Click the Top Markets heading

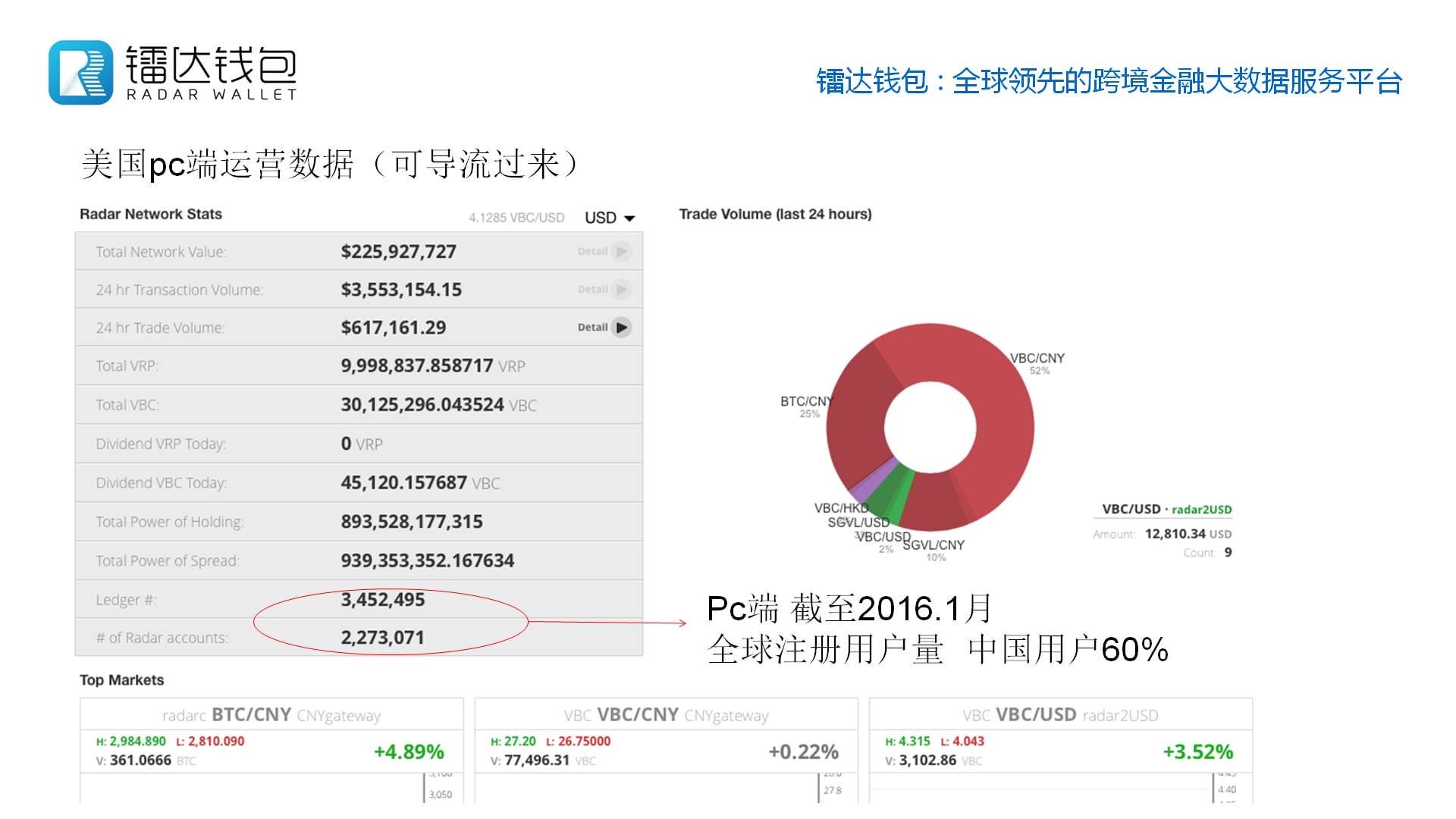tap(122, 680)
